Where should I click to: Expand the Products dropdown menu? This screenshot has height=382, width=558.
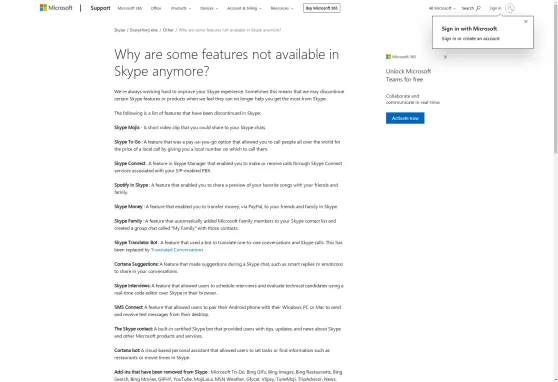181,8
